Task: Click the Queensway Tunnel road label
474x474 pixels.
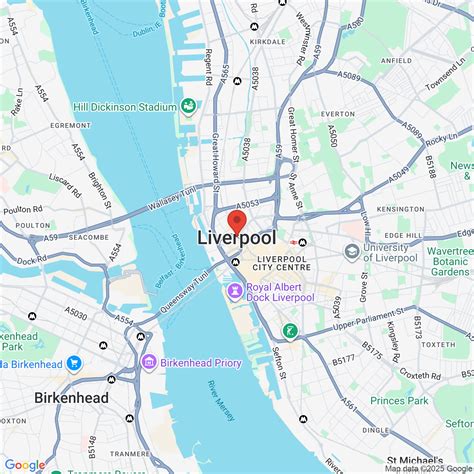Action: [184, 292]
